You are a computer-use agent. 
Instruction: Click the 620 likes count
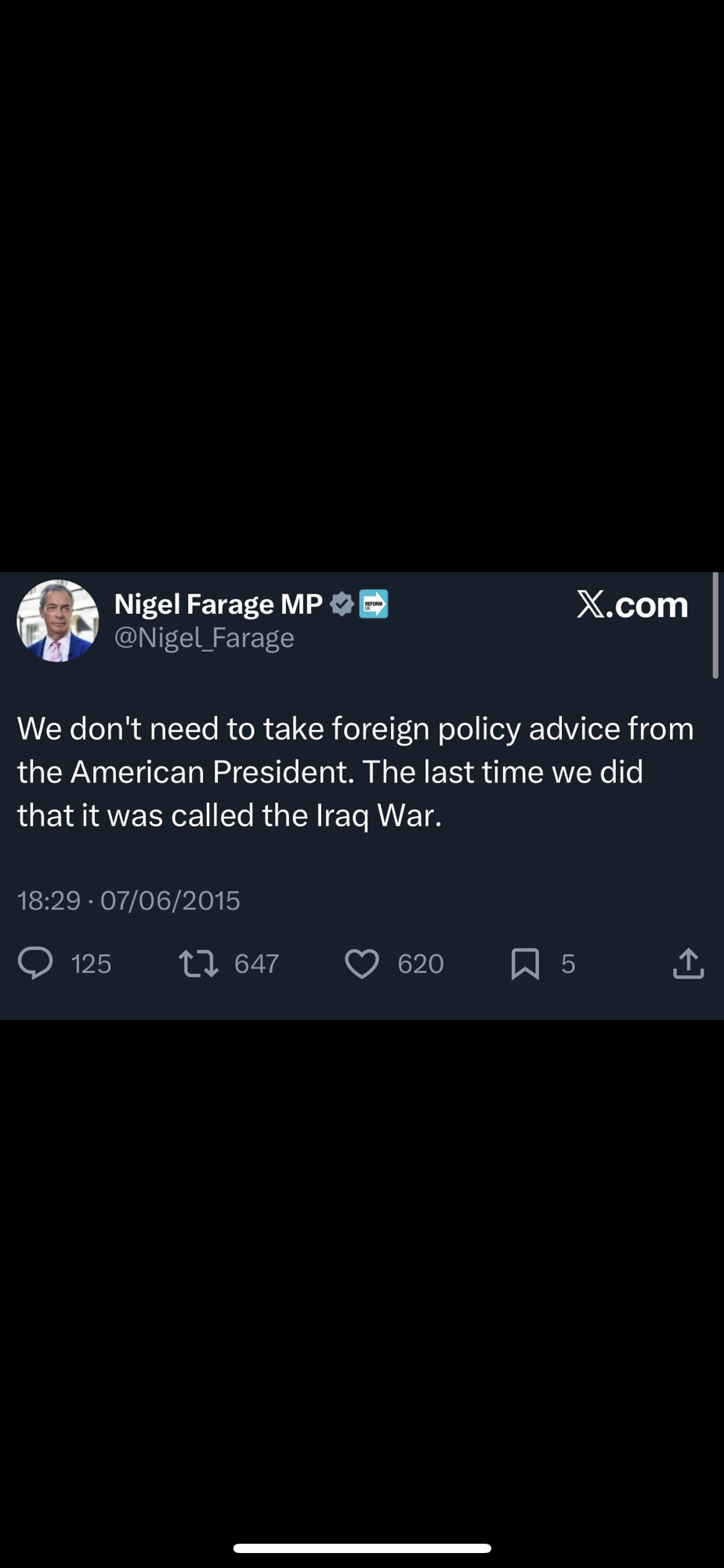click(420, 964)
